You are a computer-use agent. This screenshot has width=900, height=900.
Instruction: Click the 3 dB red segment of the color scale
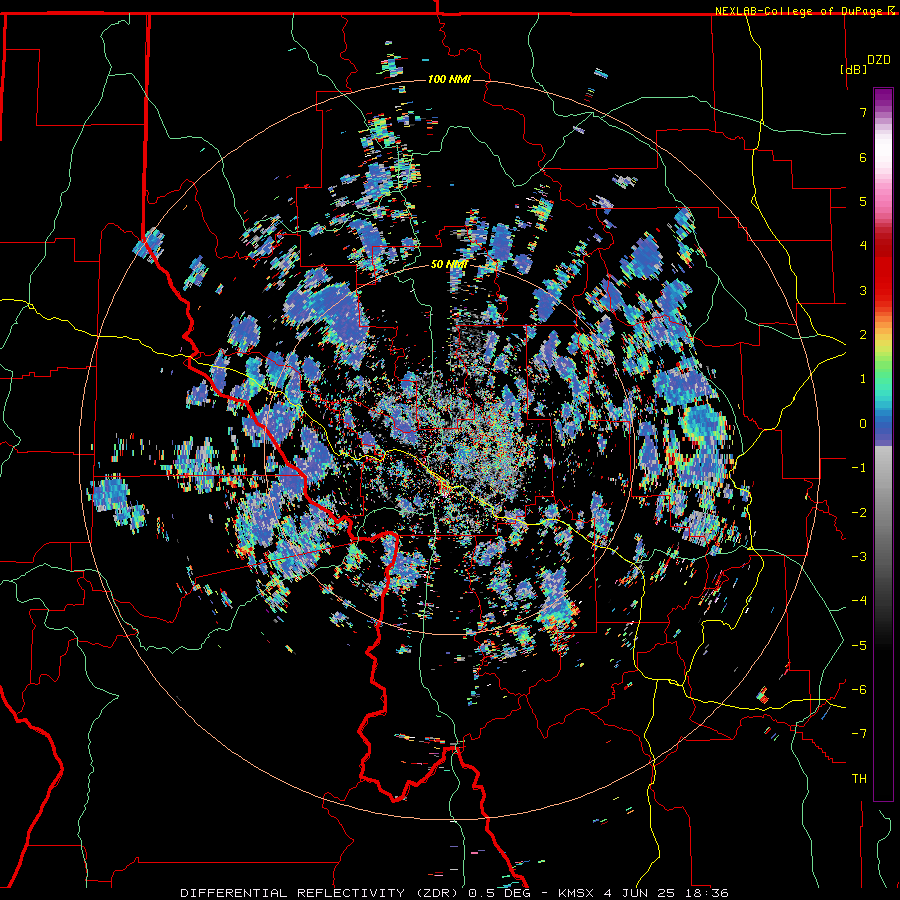pyautogui.click(x=883, y=290)
